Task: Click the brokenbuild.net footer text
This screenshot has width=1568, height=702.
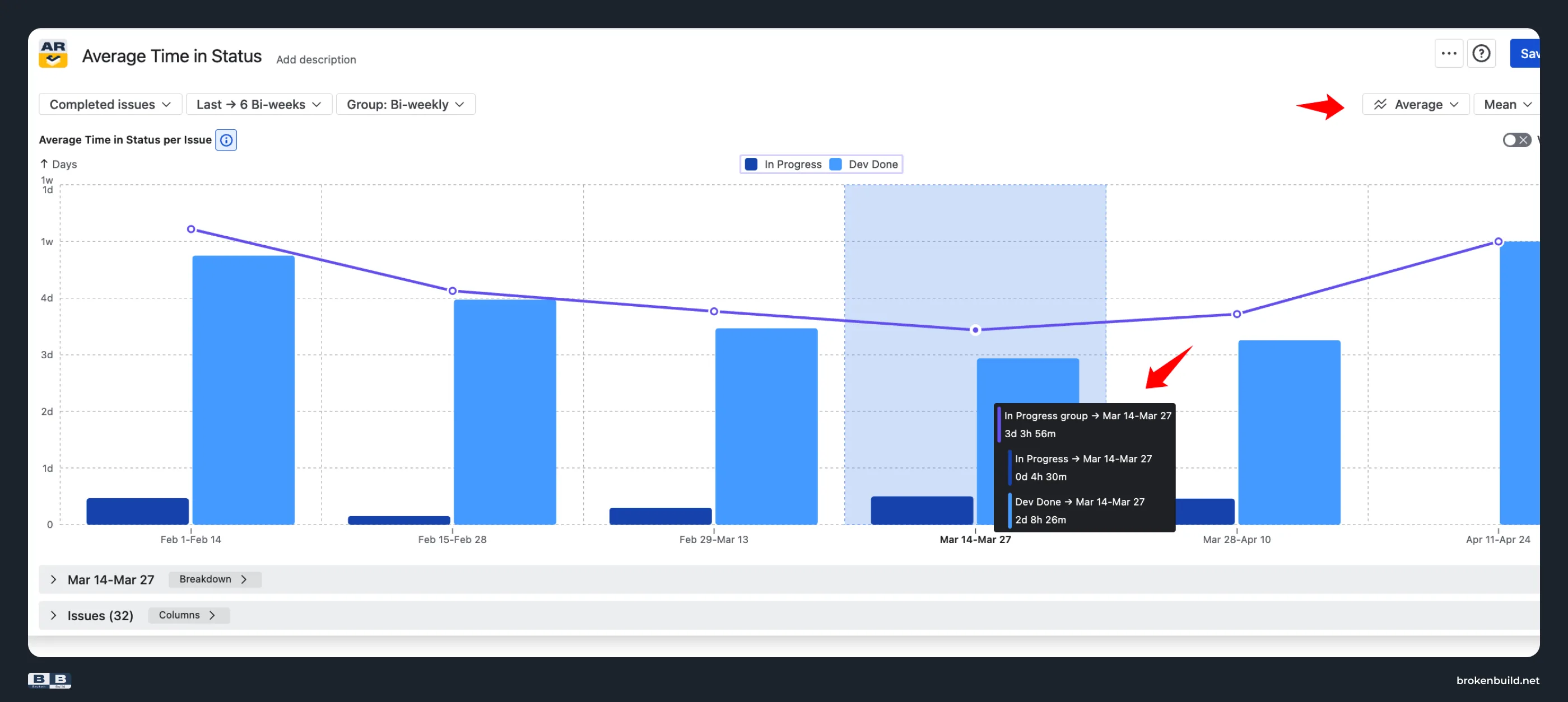Action: tap(1497, 681)
